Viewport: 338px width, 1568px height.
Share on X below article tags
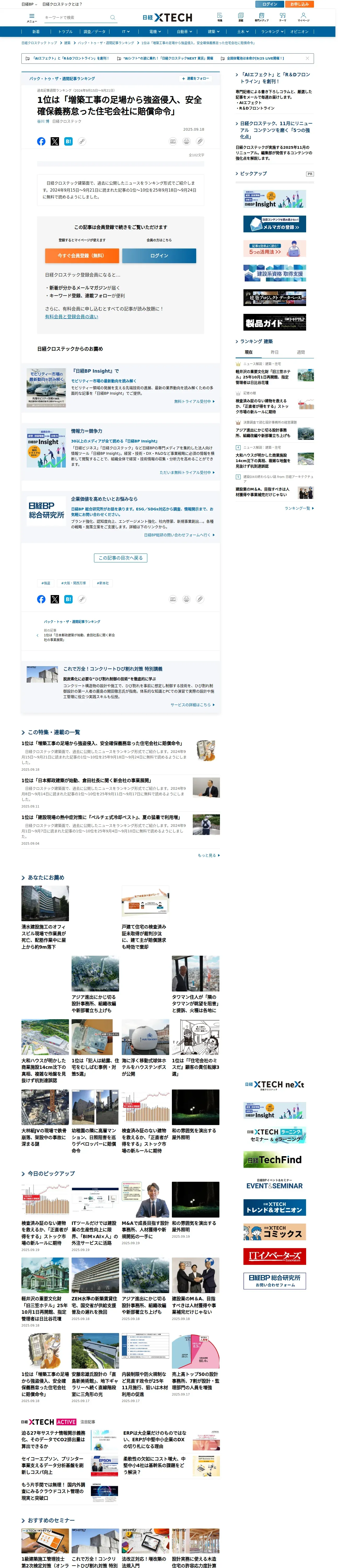pyautogui.click(x=55, y=599)
